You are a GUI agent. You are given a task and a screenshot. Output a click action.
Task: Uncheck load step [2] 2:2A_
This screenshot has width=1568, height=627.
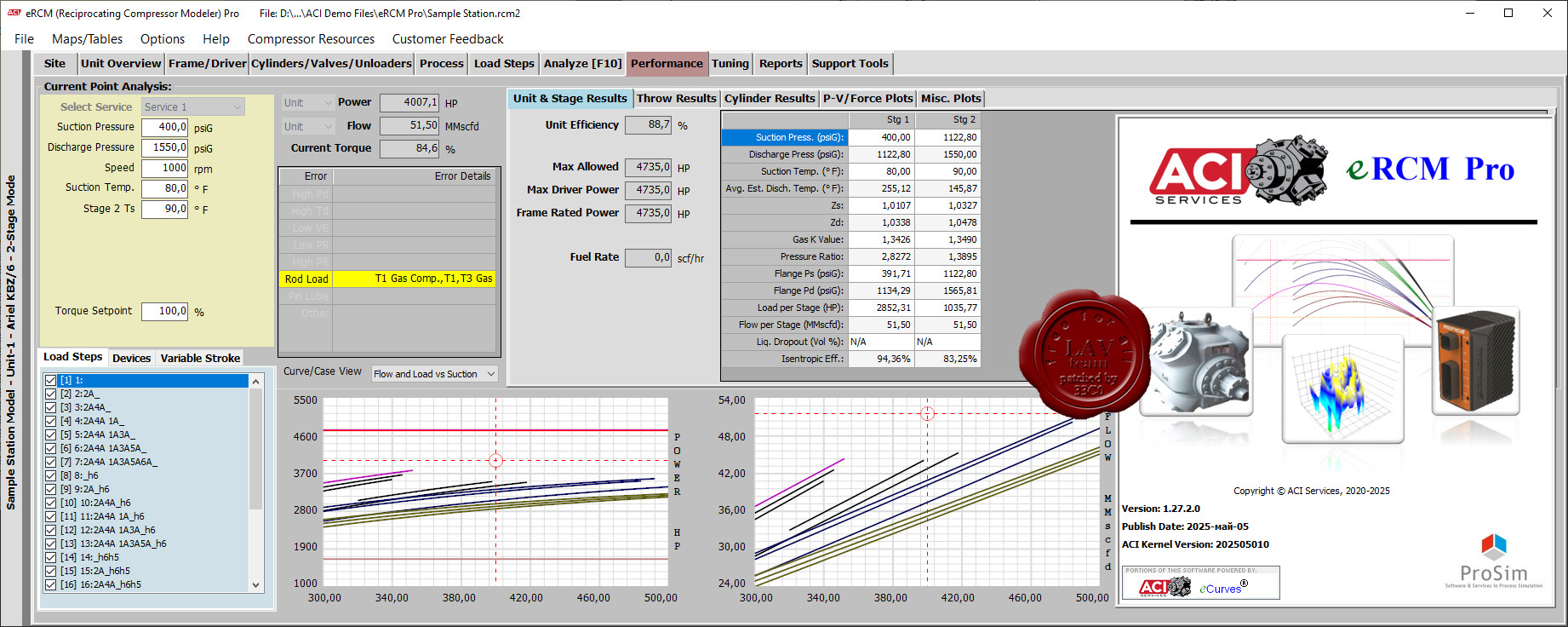pyautogui.click(x=51, y=394)
